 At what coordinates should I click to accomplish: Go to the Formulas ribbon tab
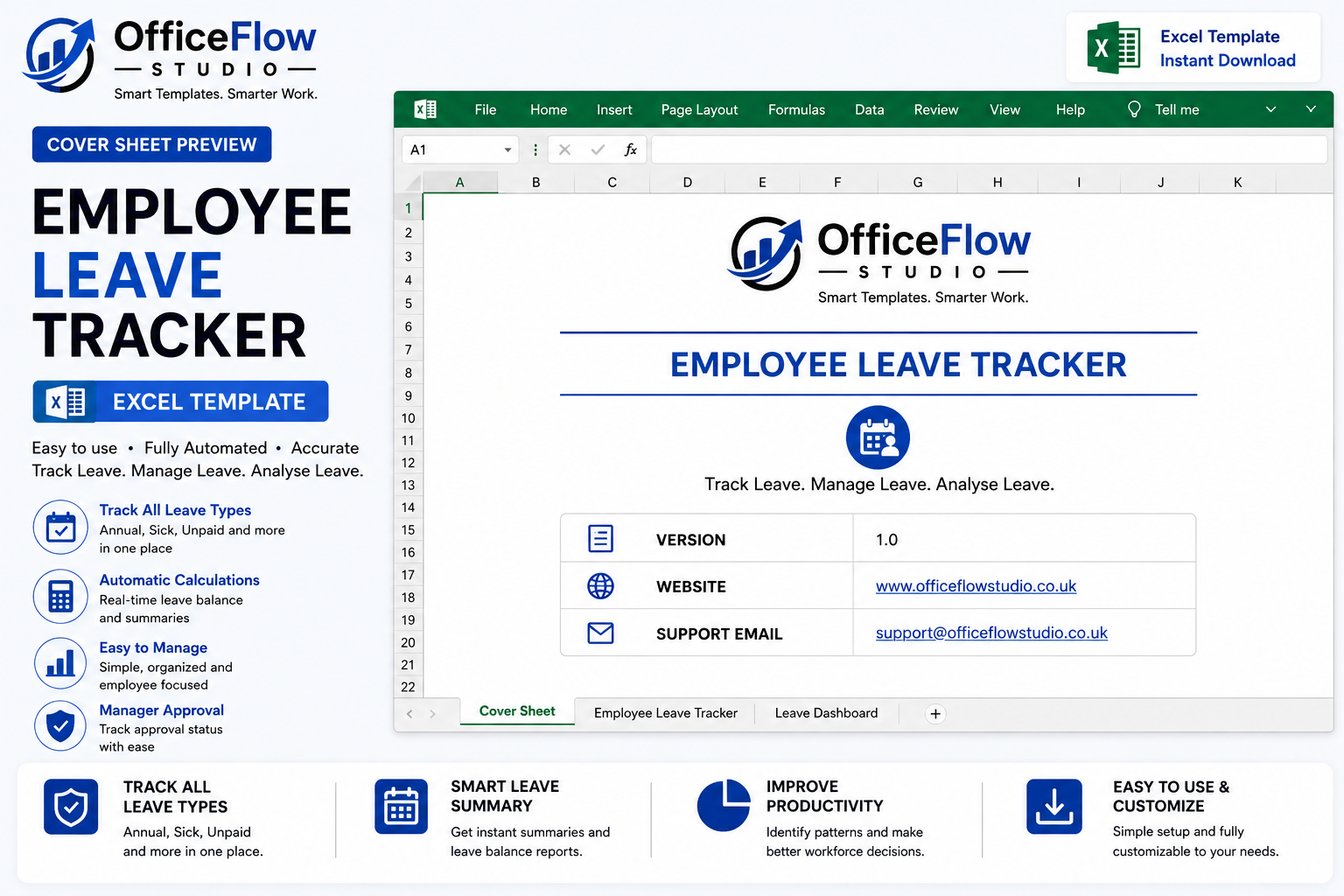796,109
